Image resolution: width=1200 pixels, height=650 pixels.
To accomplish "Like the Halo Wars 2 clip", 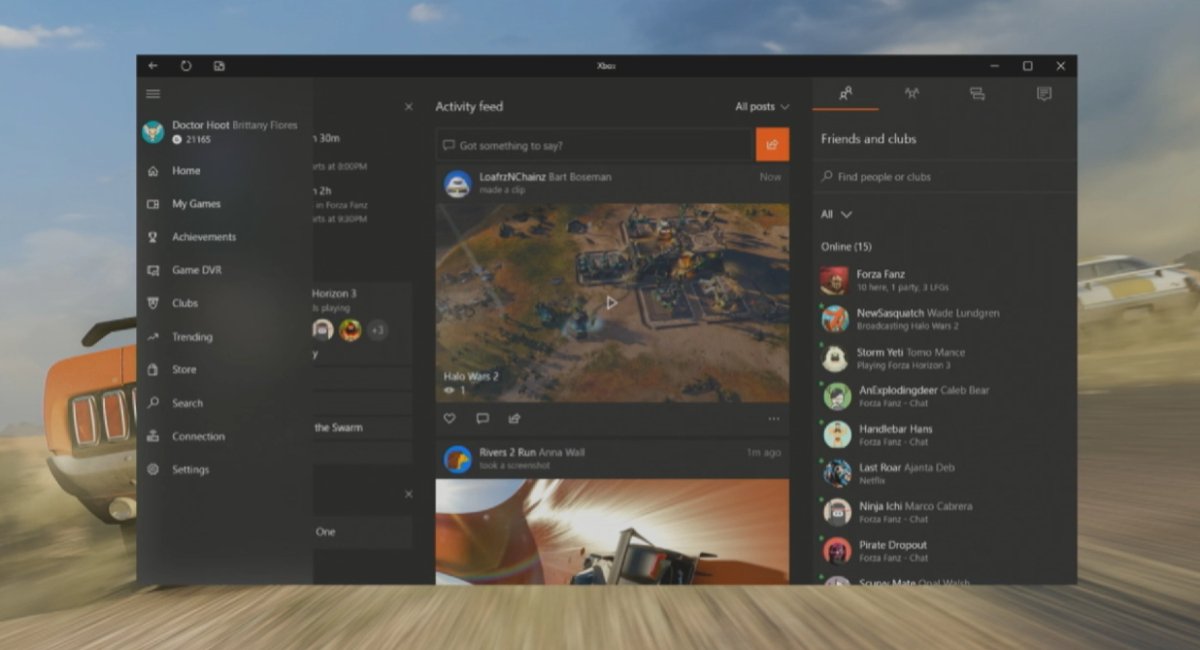I will point(450,418).
